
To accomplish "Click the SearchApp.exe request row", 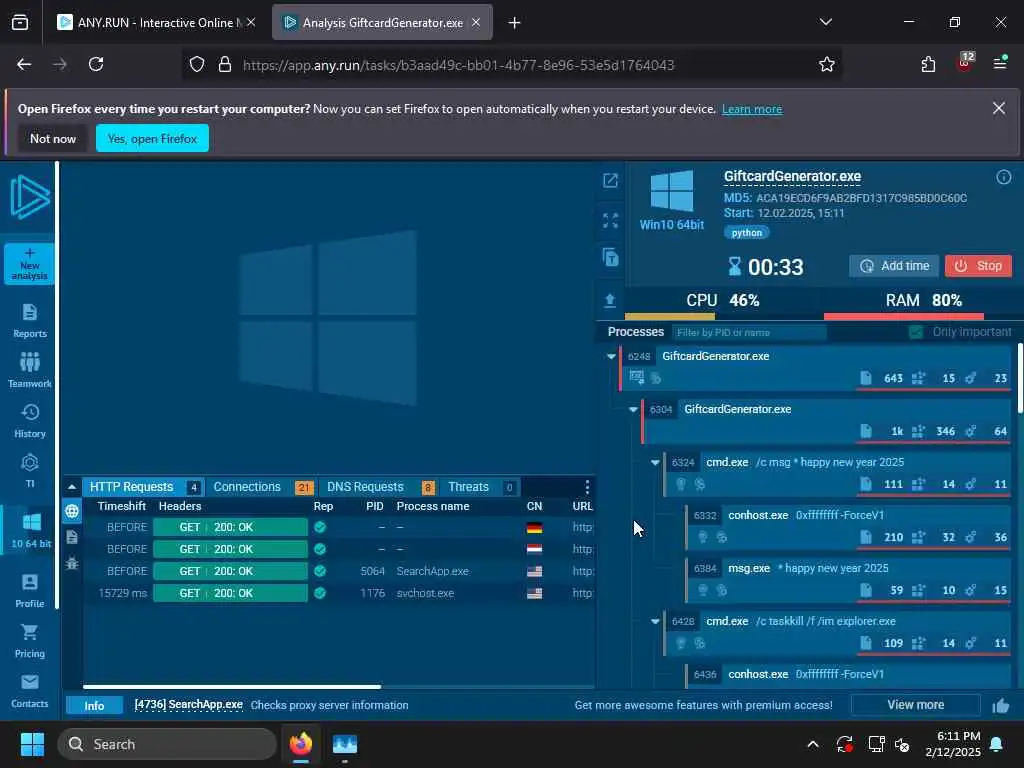I will (339, 571).
